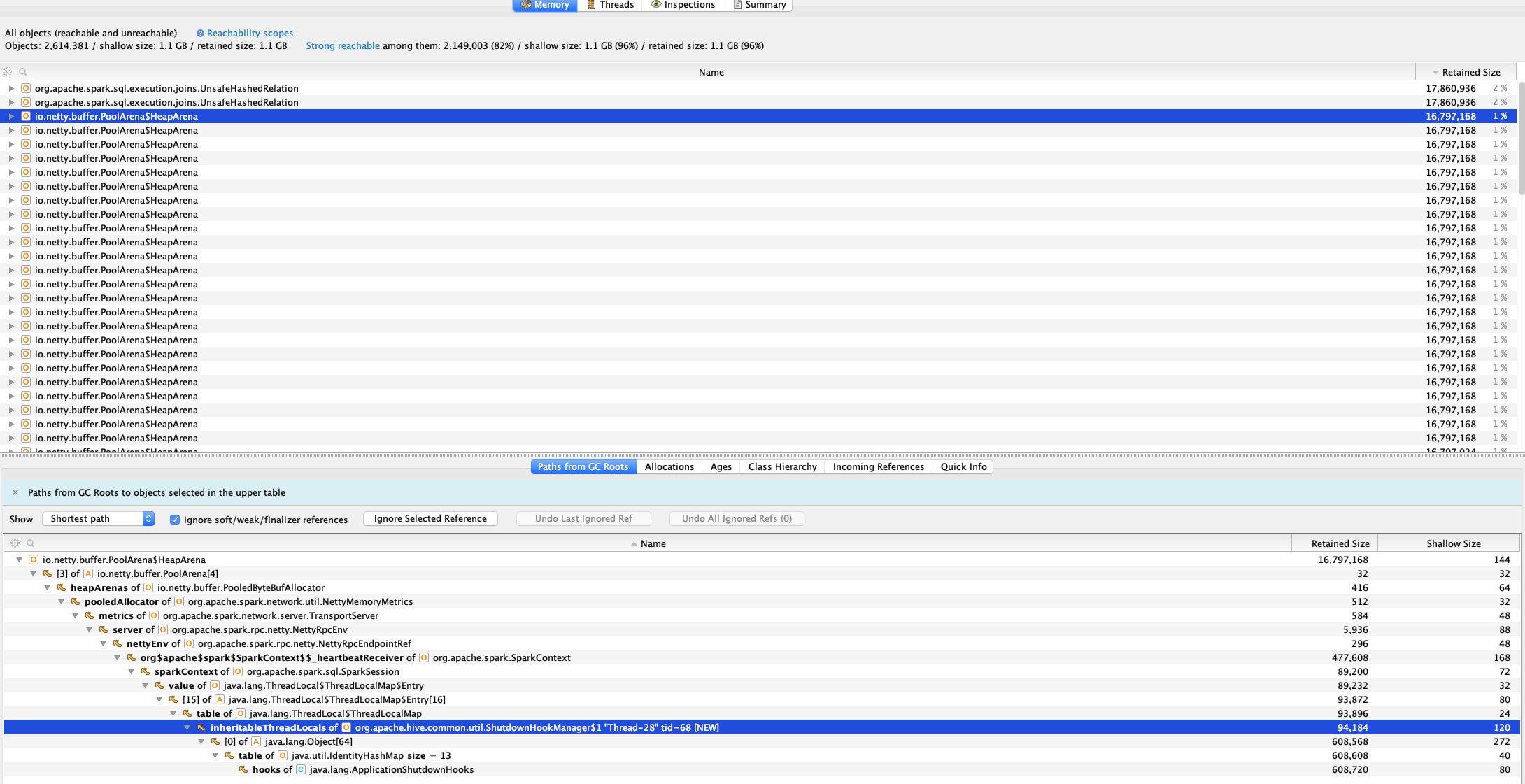Image resolution: width=1525 pixels, height=784 pixels.
Task: Click array icon beside io.netty.buffer.PoolArena[4]
Action: tap(88, 573)
